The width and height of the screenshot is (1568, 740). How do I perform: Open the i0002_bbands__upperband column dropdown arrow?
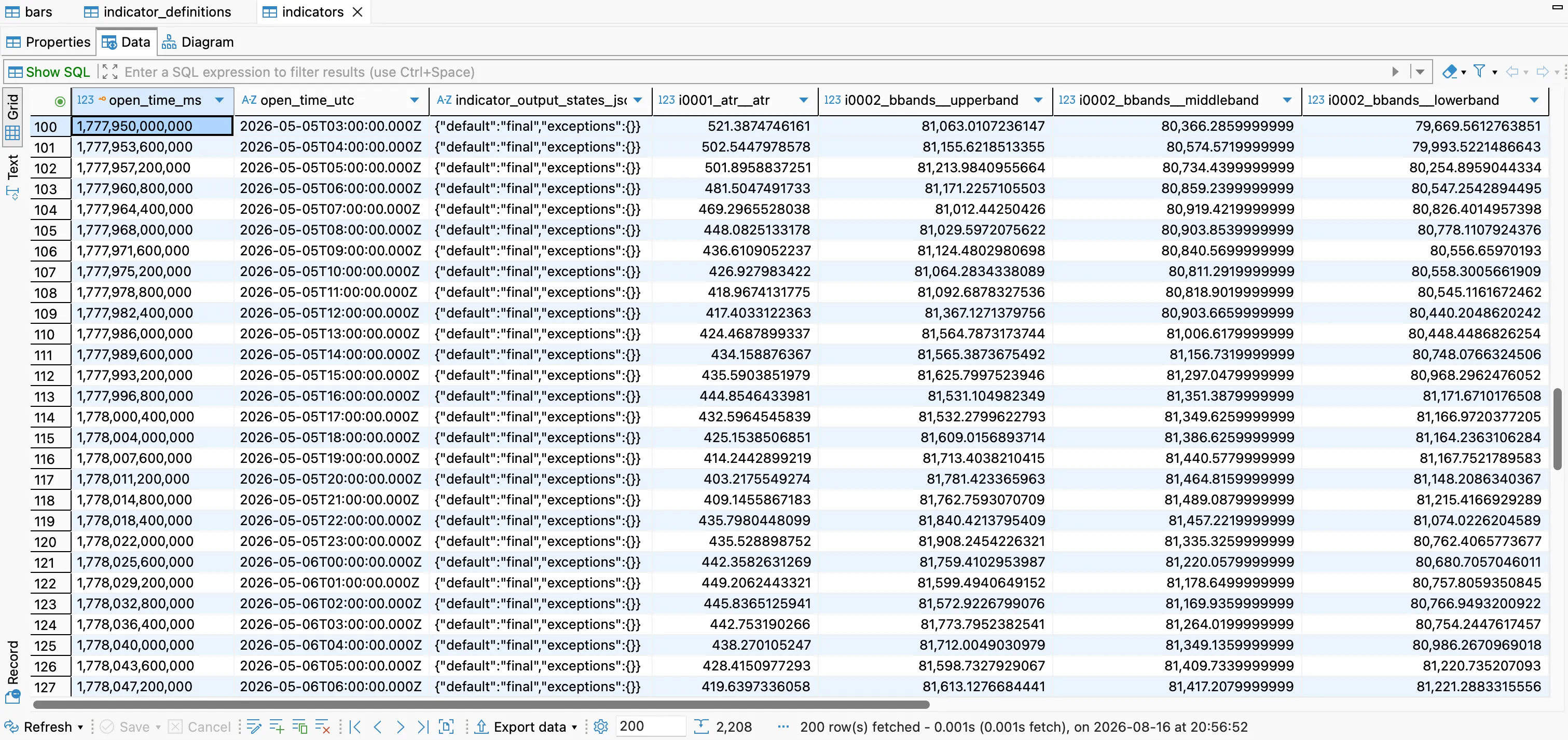[1038, 100]
